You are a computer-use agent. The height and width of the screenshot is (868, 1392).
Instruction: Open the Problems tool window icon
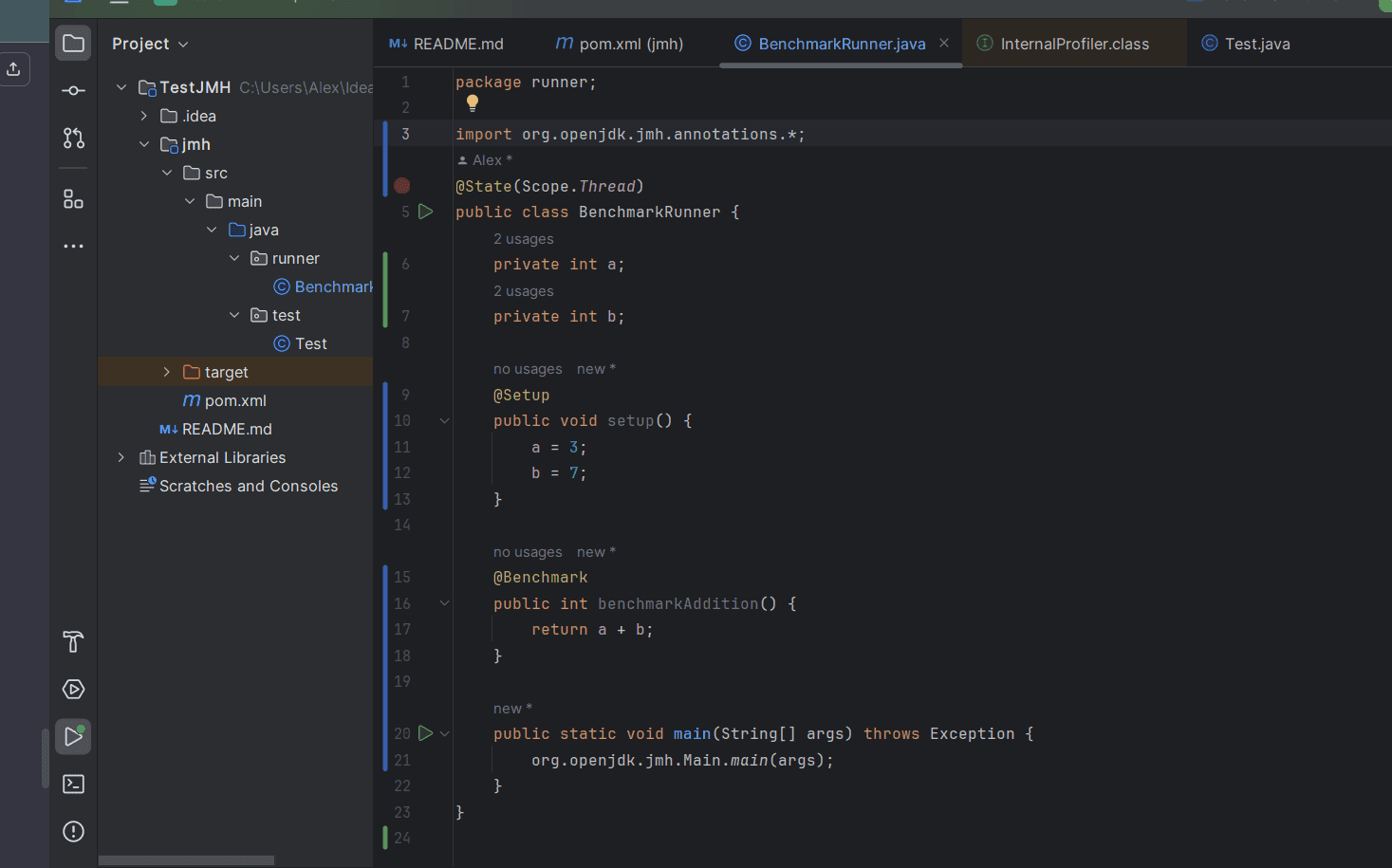(x=73, y=832)
